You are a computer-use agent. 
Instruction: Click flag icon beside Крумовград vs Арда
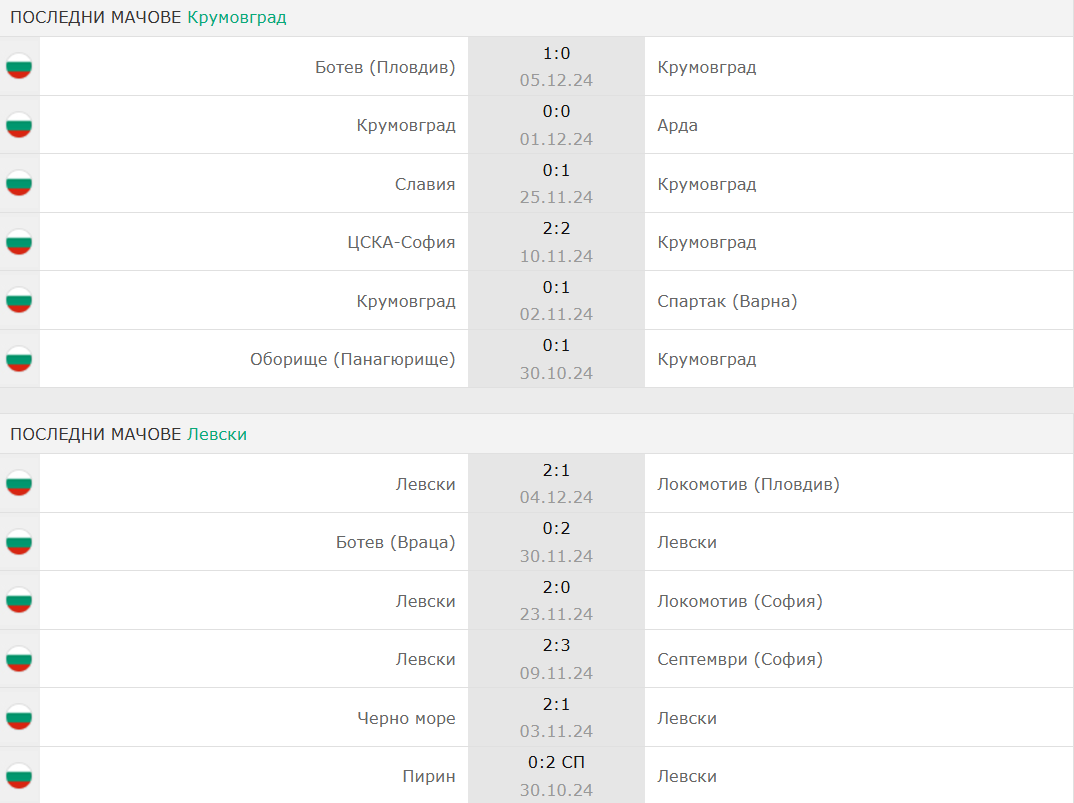coord(19,125)
